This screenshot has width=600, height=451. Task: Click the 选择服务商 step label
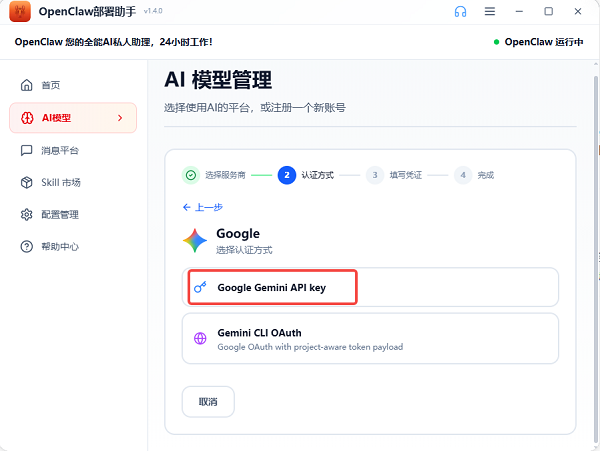[225, 175]
